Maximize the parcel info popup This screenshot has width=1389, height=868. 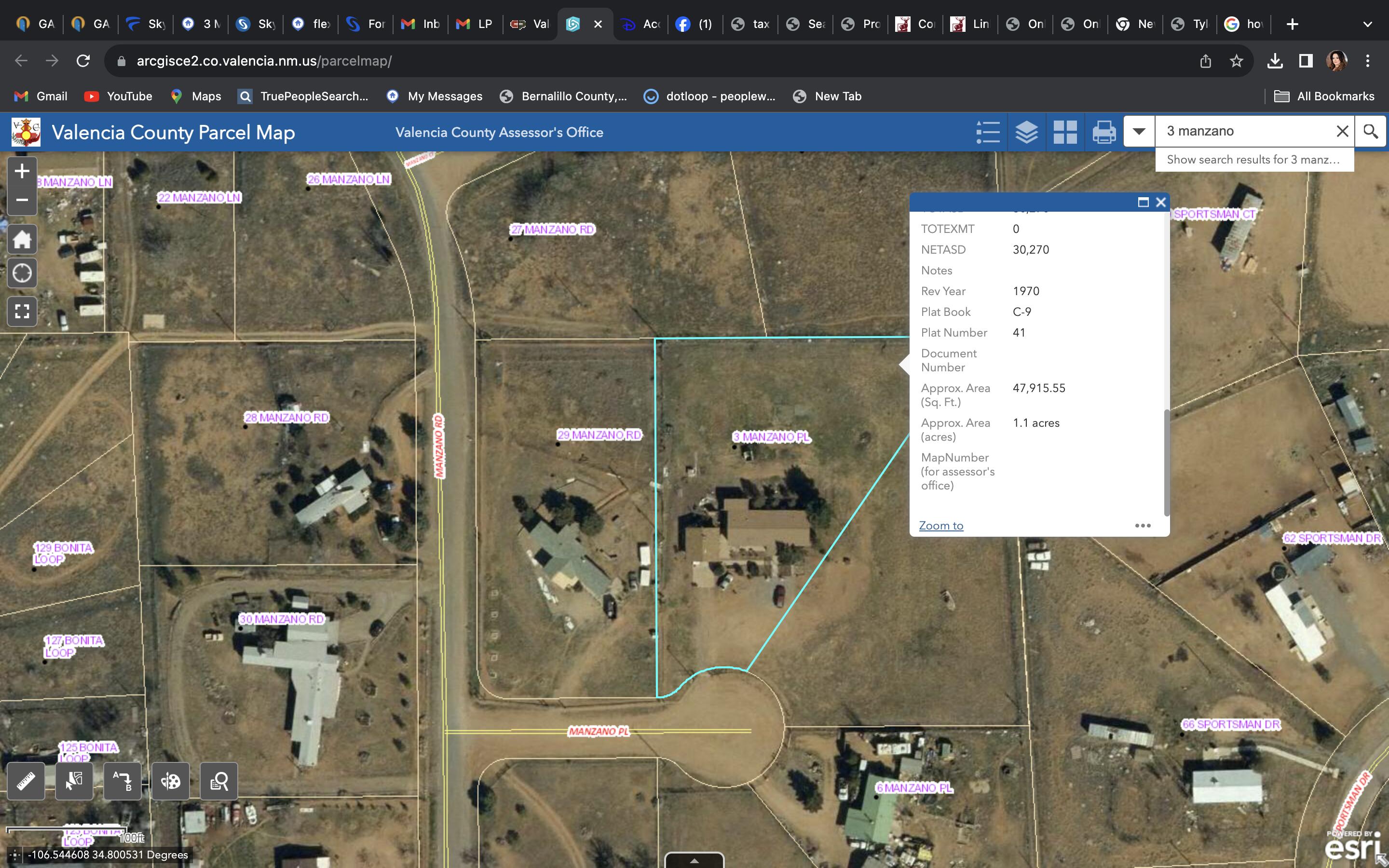(1143, 202)
